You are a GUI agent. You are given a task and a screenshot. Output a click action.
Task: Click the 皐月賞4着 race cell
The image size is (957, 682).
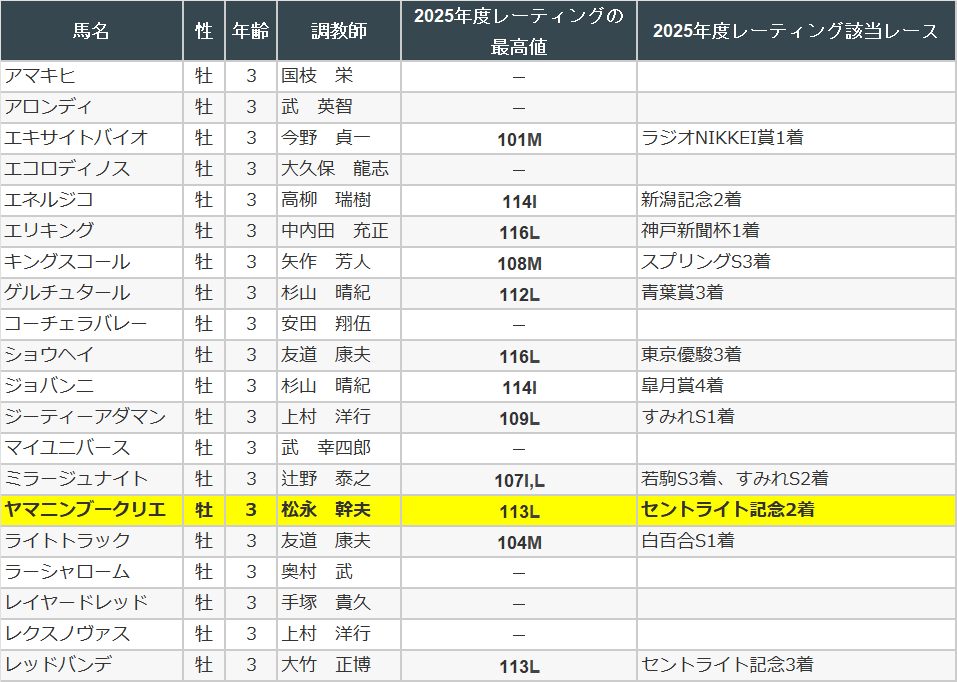682,386
